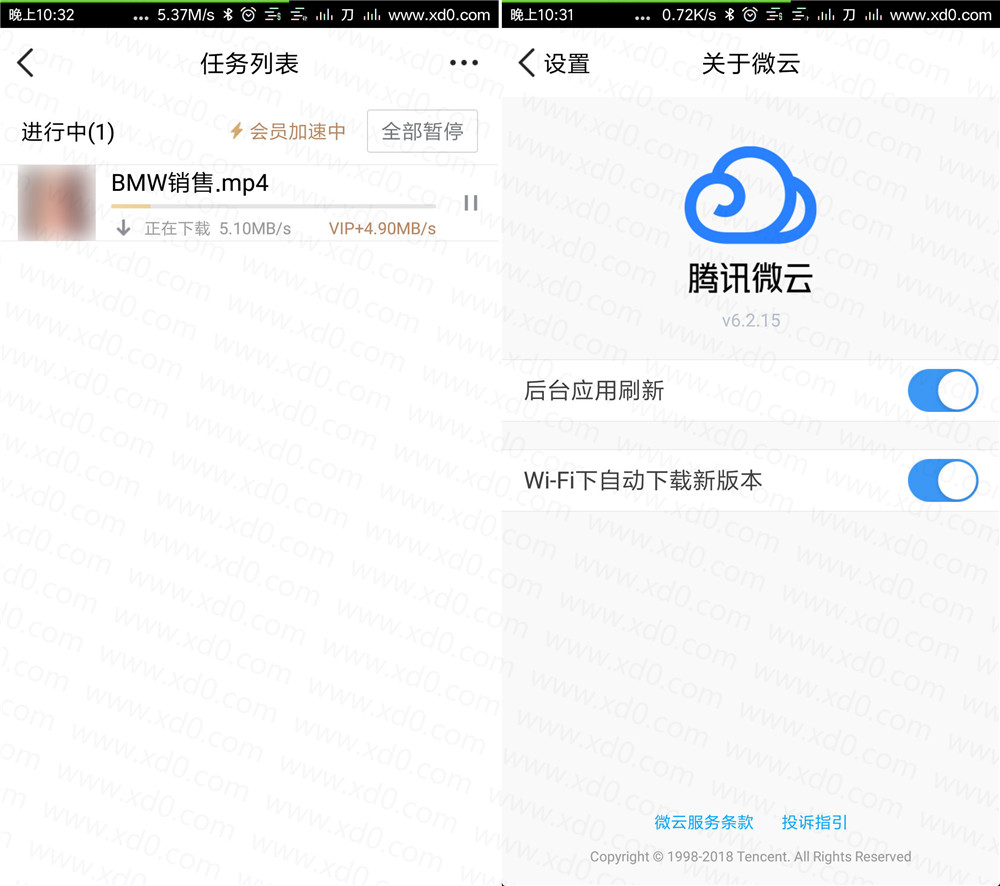Tap the lightning bolt icon beside 会员加速中
The image size is (1000, 886).
click(237, 131)
